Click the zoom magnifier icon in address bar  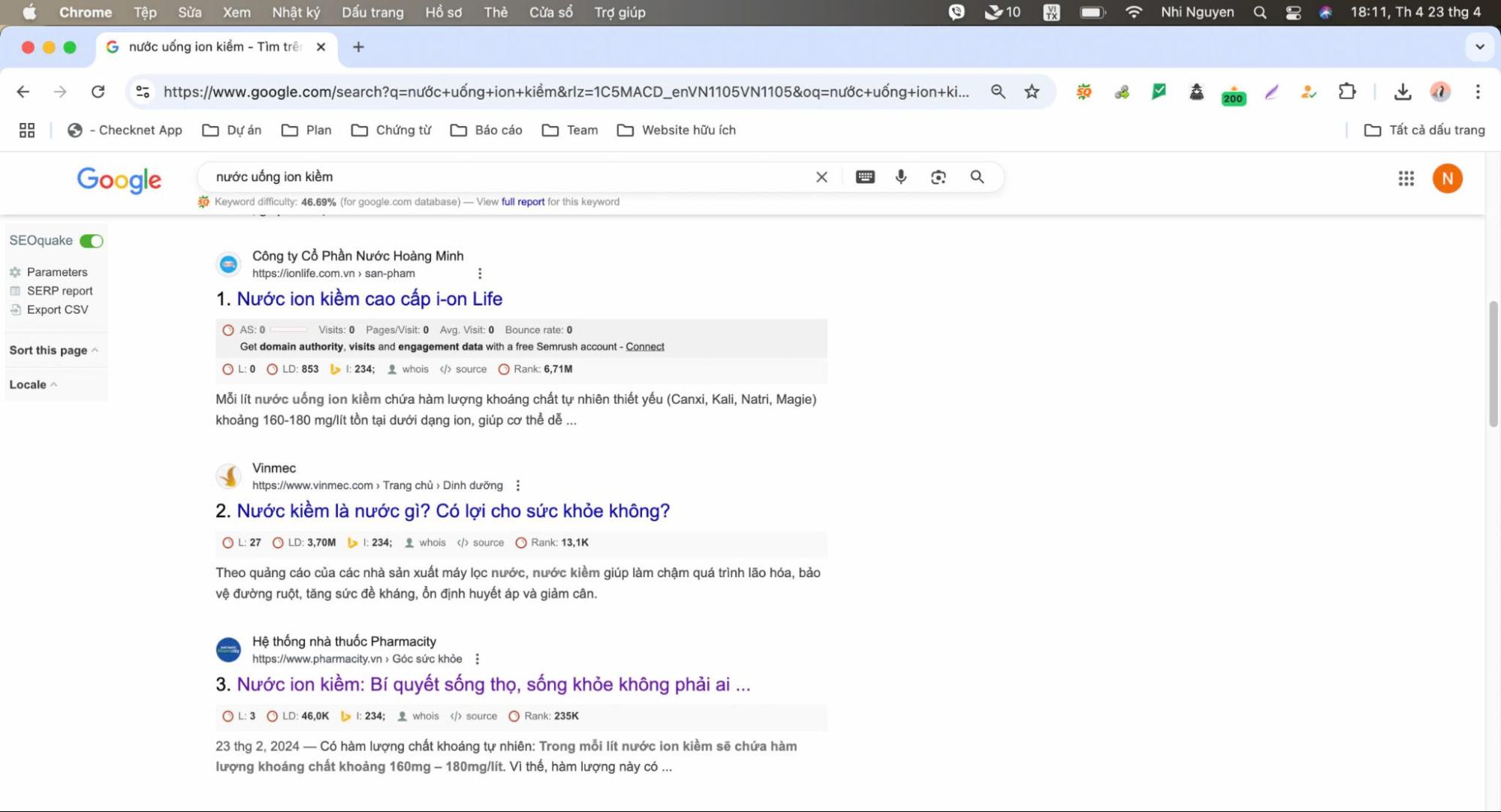(998, 92)
